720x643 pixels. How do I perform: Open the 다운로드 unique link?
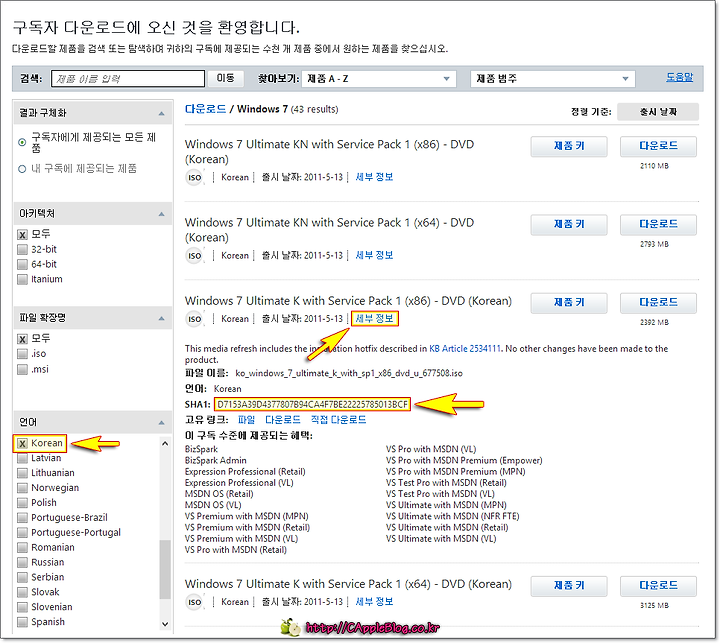282,419
